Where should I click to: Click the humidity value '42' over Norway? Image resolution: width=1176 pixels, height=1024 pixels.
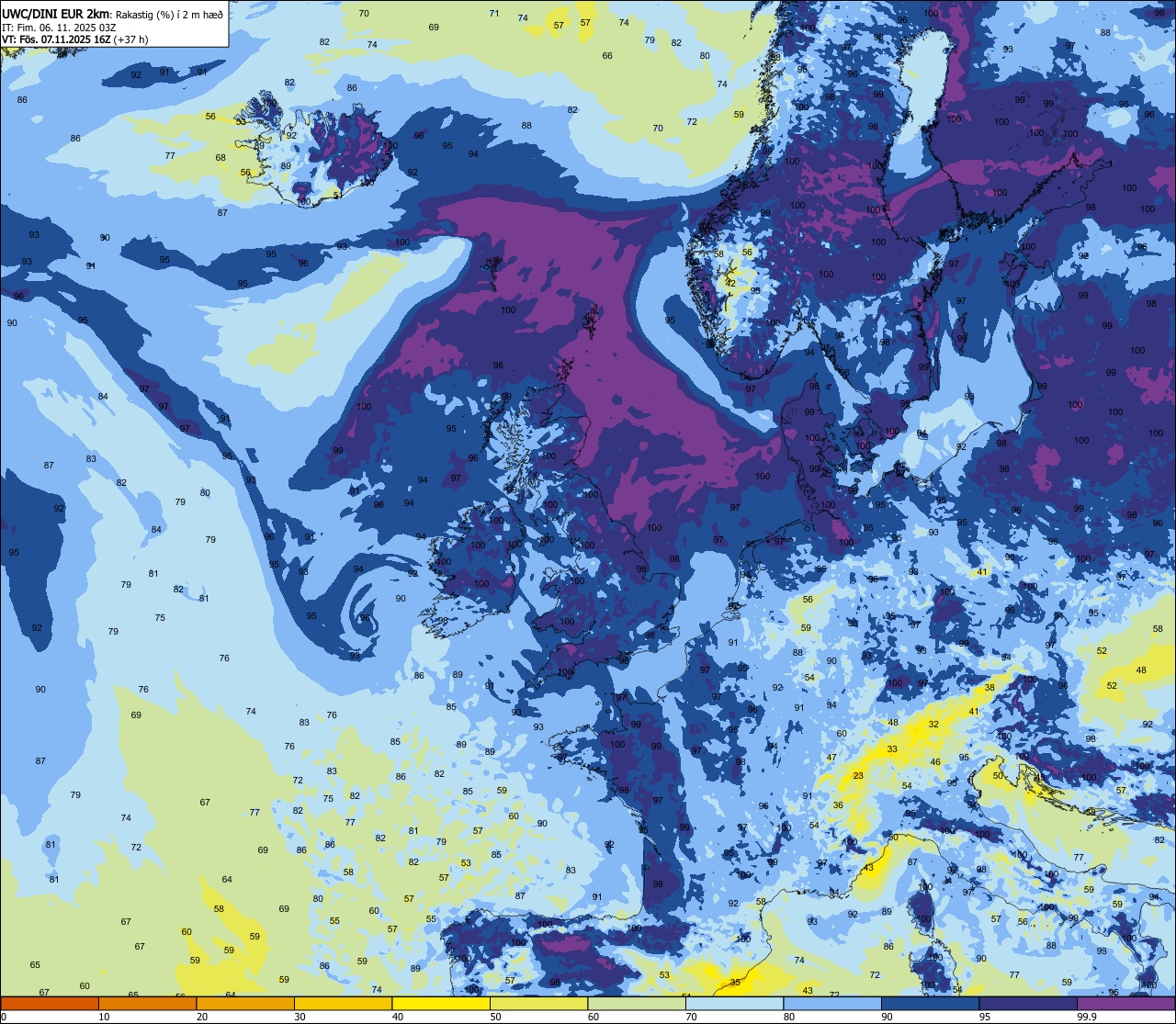730,284
